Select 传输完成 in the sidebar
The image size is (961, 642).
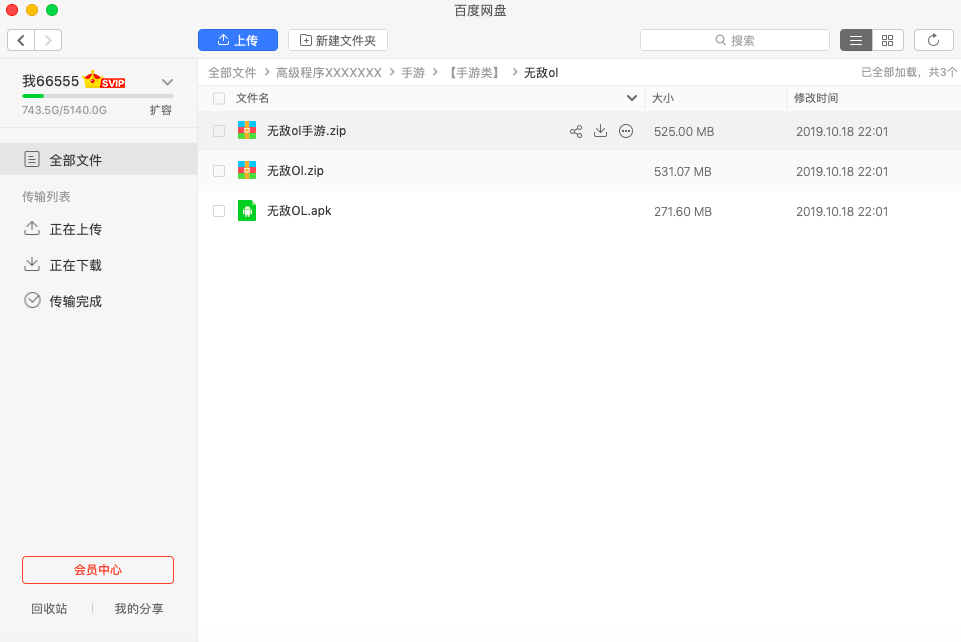click(75, 301)
